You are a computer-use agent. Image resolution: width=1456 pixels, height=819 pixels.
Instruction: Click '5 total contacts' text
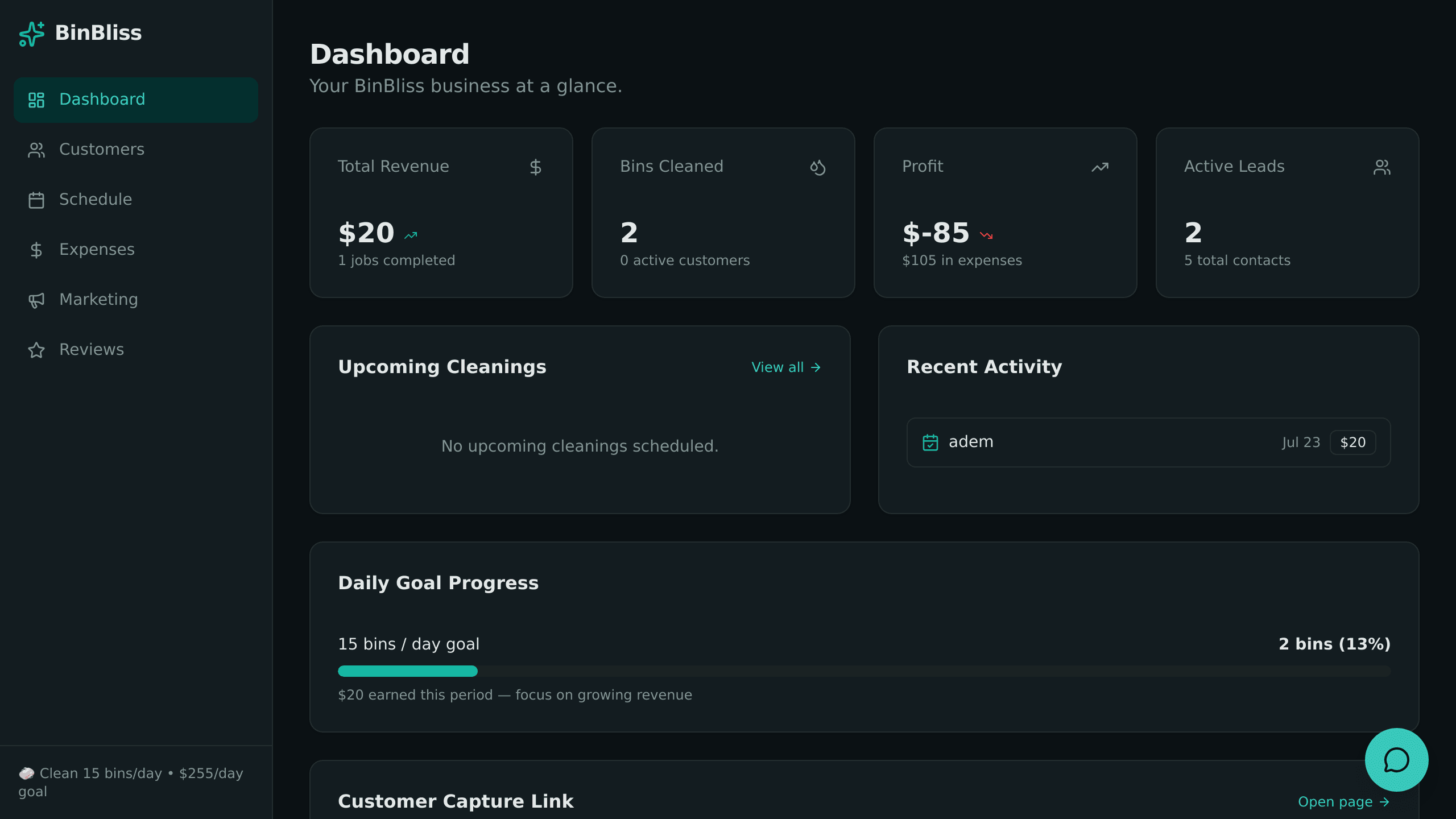tap(1238, 260)
